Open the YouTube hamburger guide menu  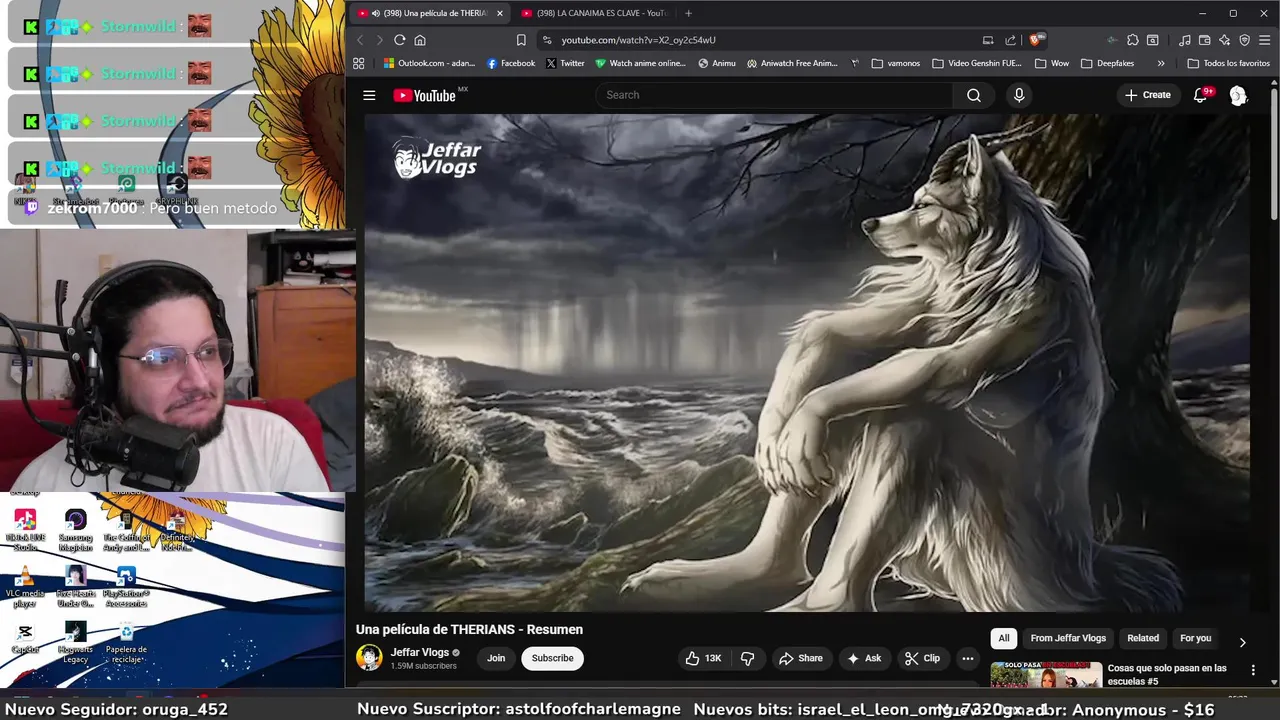click(x=369, y=95)
